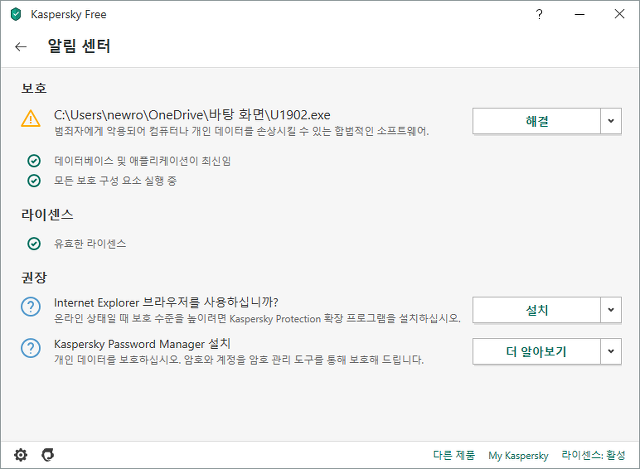Viewport: 640px width, 469px height.
Task: Click the 보호 section header
Action: click(x=34, y=88)
